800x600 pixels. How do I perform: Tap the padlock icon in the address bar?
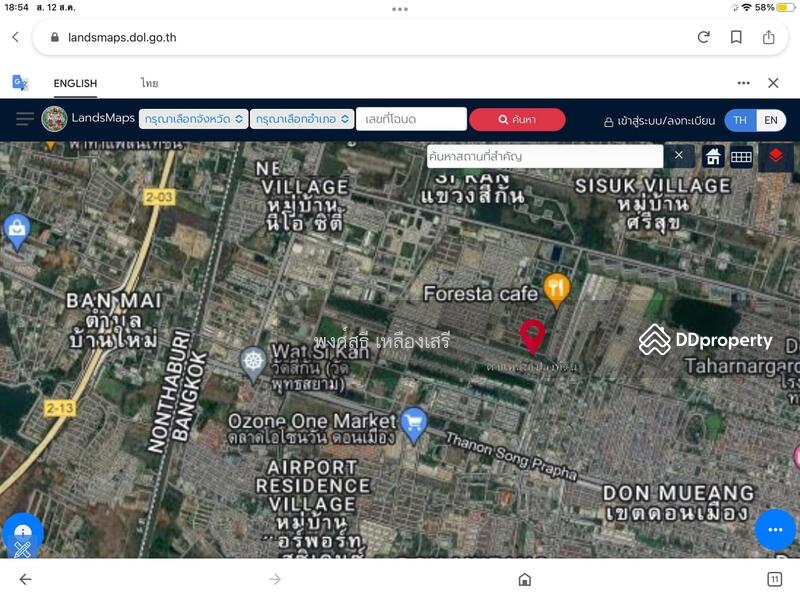point(55,37)
